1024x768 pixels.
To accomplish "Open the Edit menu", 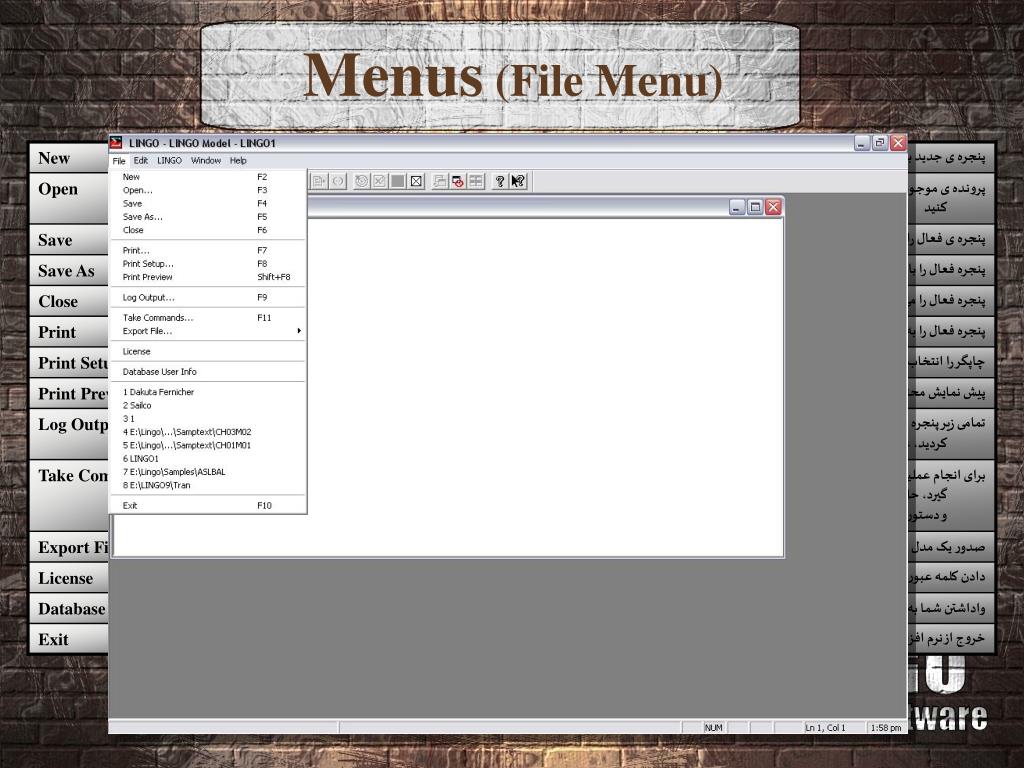I will point(141,161).
